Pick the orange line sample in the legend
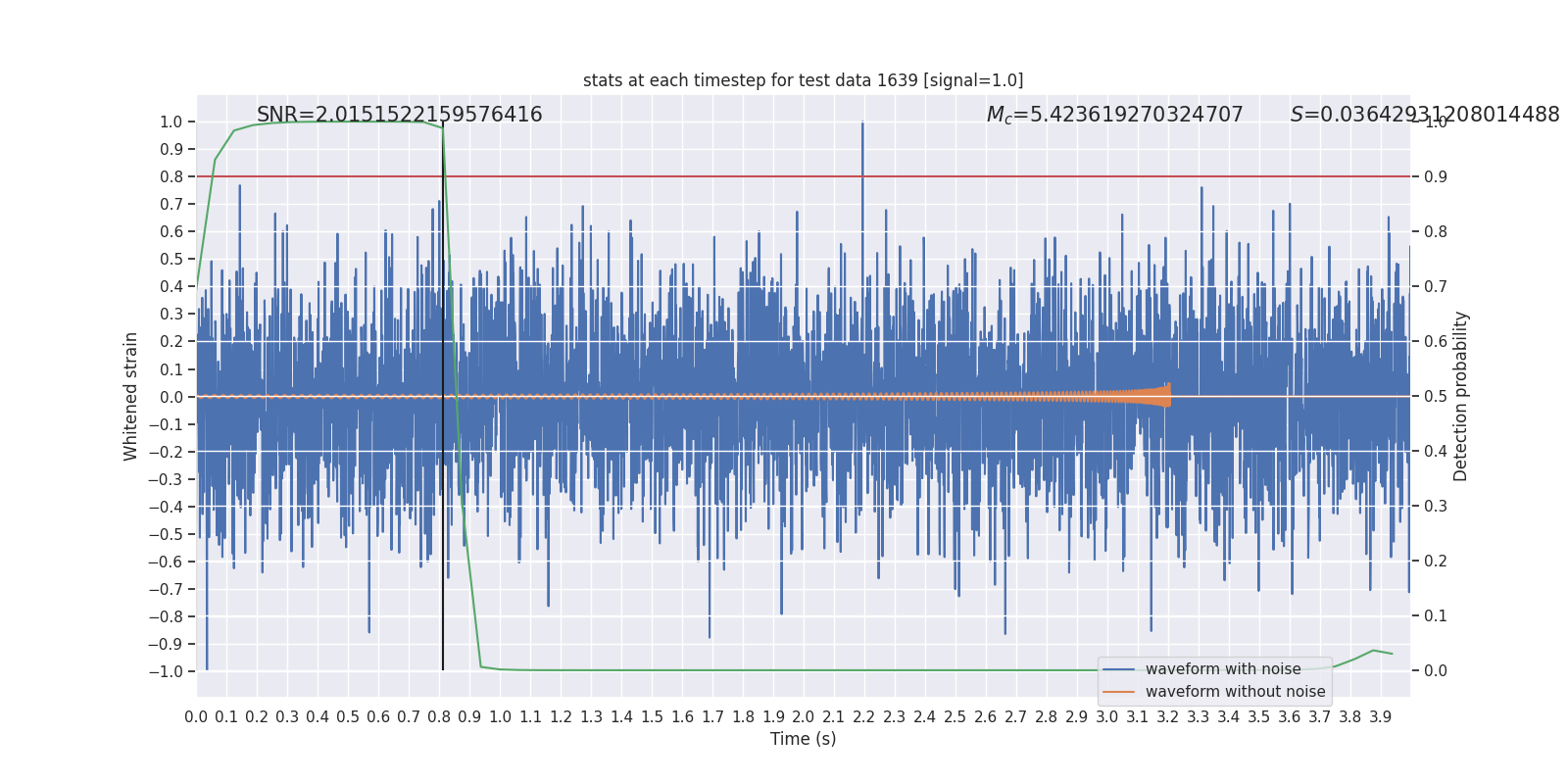The height and width of the screenshot is (784, 1568). tap(1119, 692)
